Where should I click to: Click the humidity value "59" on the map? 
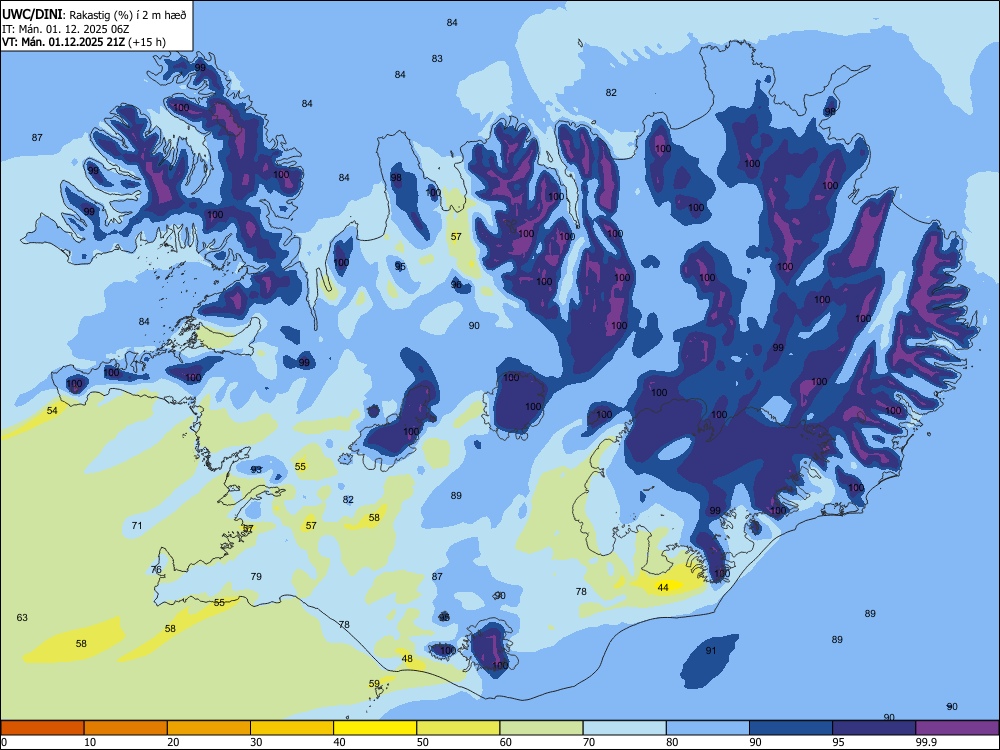[374, 684]
